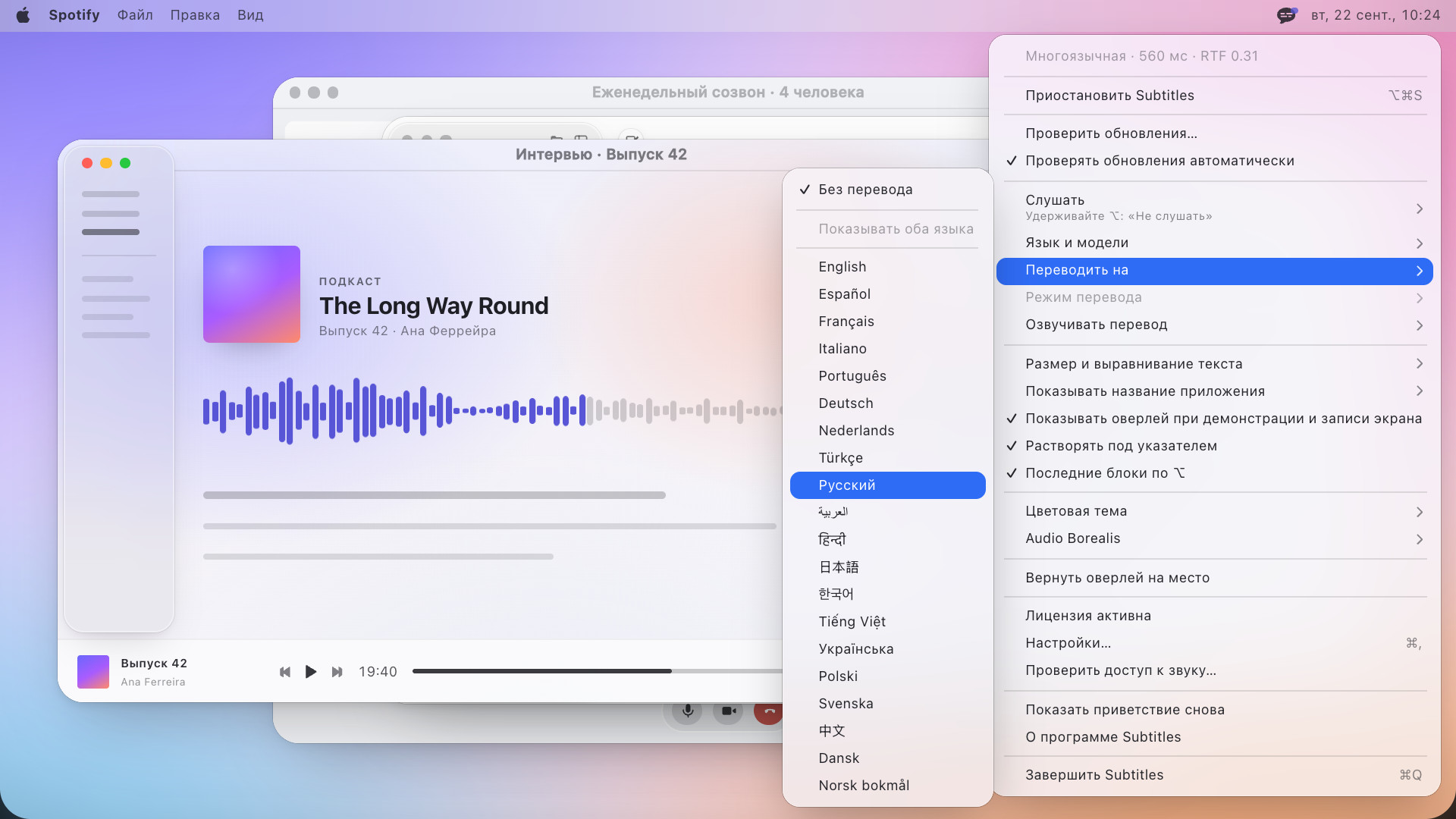Screen dimensions: 1456x819
Task: Toggle camera in the call window
Action: pyautogui.click(x=729, y=711)
